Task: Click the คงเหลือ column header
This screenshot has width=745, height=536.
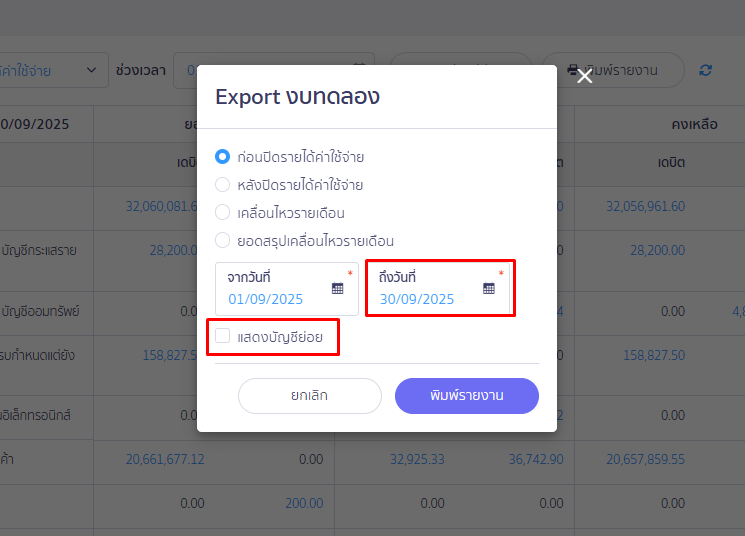Action: pos(694,124)
